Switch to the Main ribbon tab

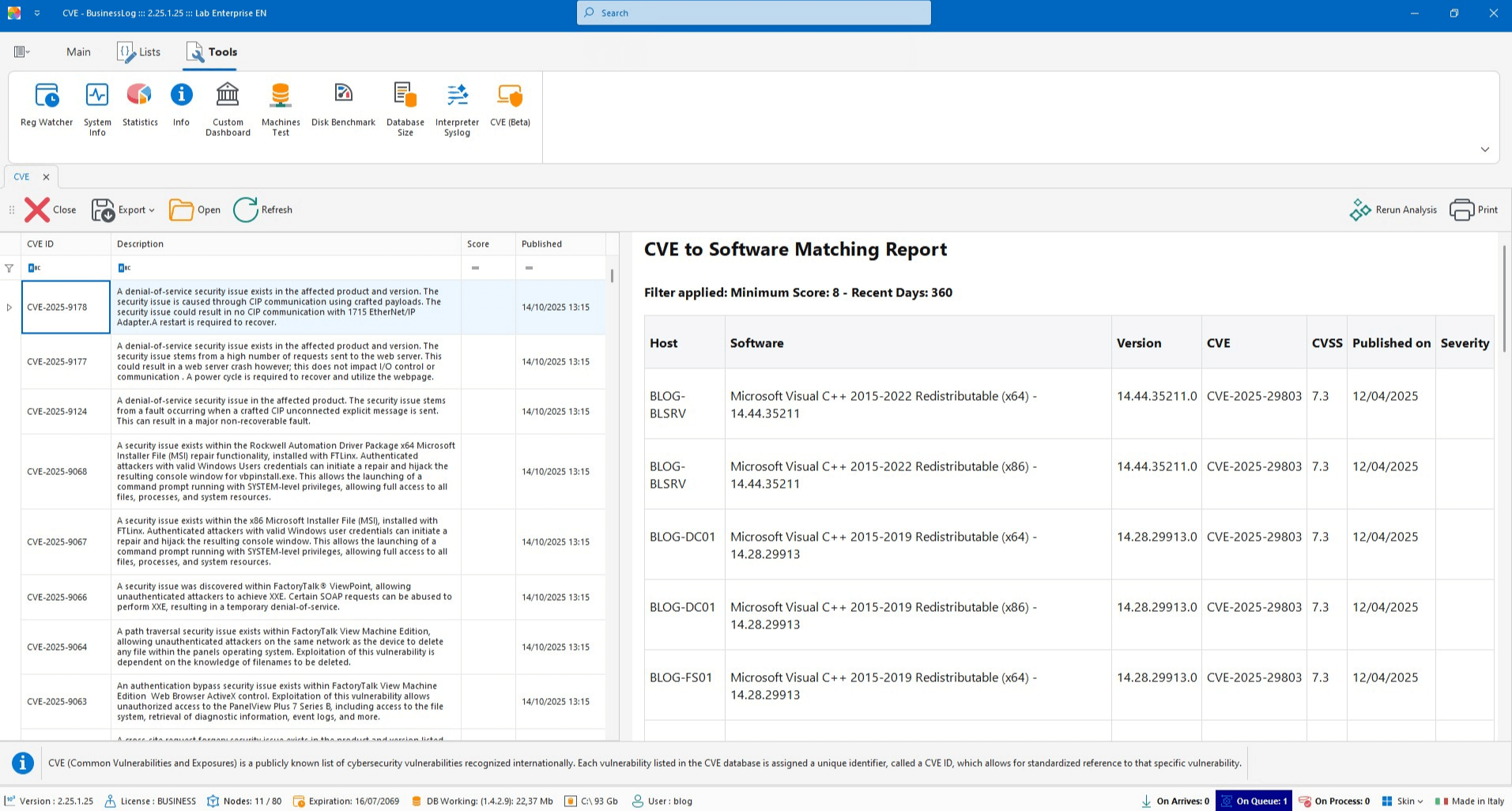coord(78,52)
